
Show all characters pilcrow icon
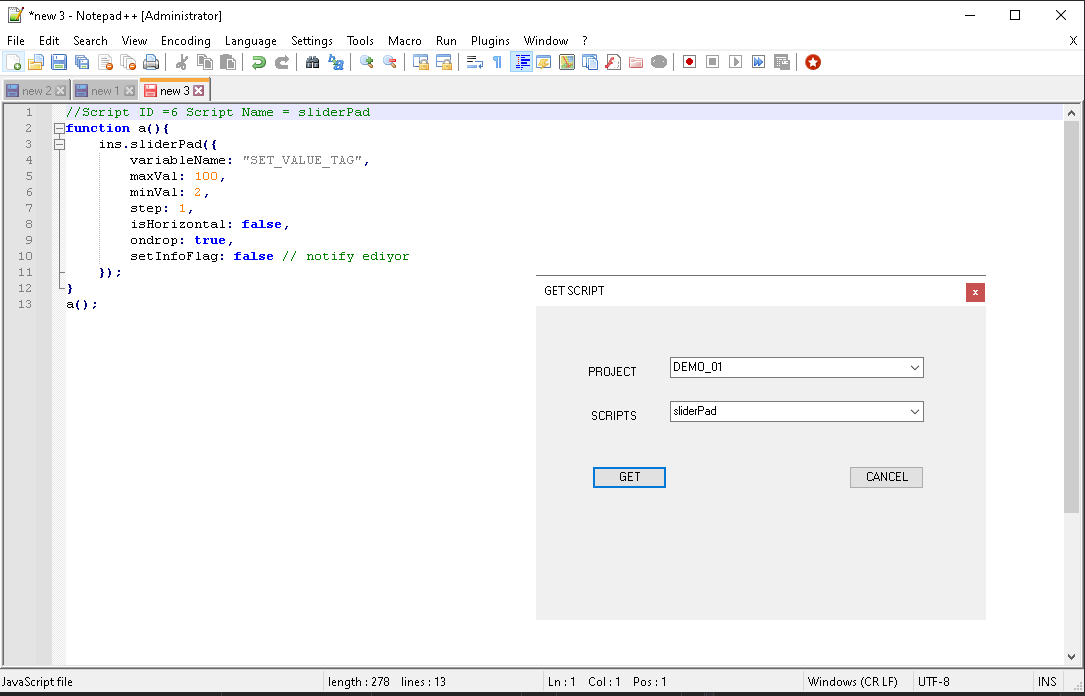(498, 62)
